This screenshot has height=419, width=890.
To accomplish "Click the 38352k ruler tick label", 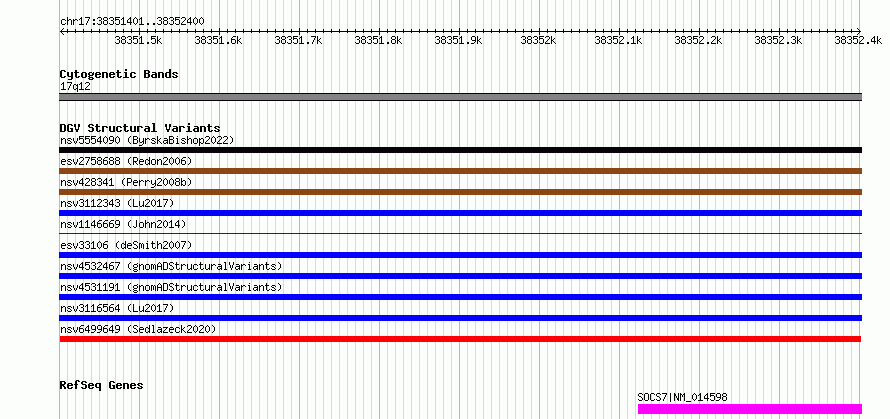I will coord(538,40).
